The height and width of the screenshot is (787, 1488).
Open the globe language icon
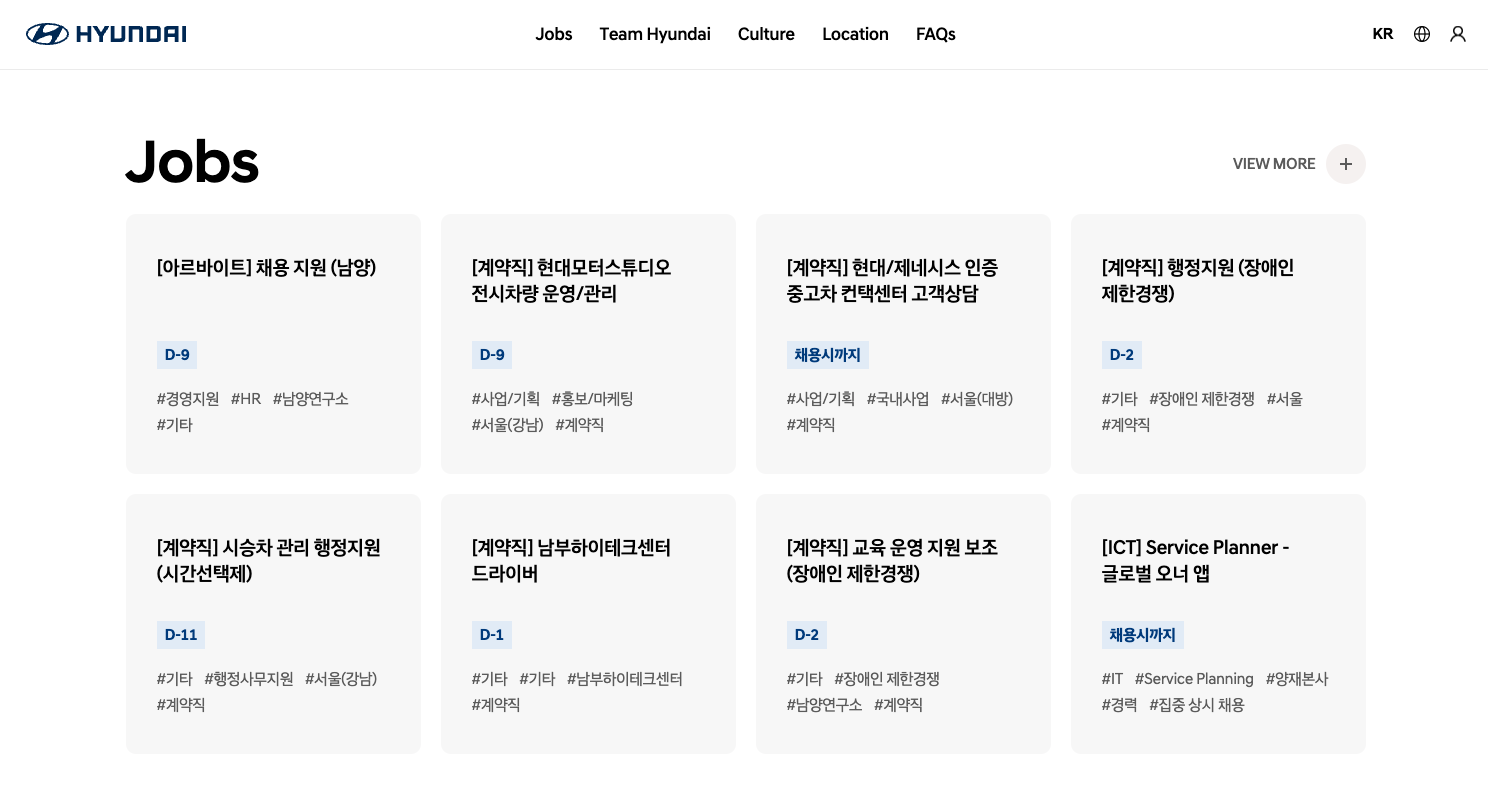[x=1422, y=34]
